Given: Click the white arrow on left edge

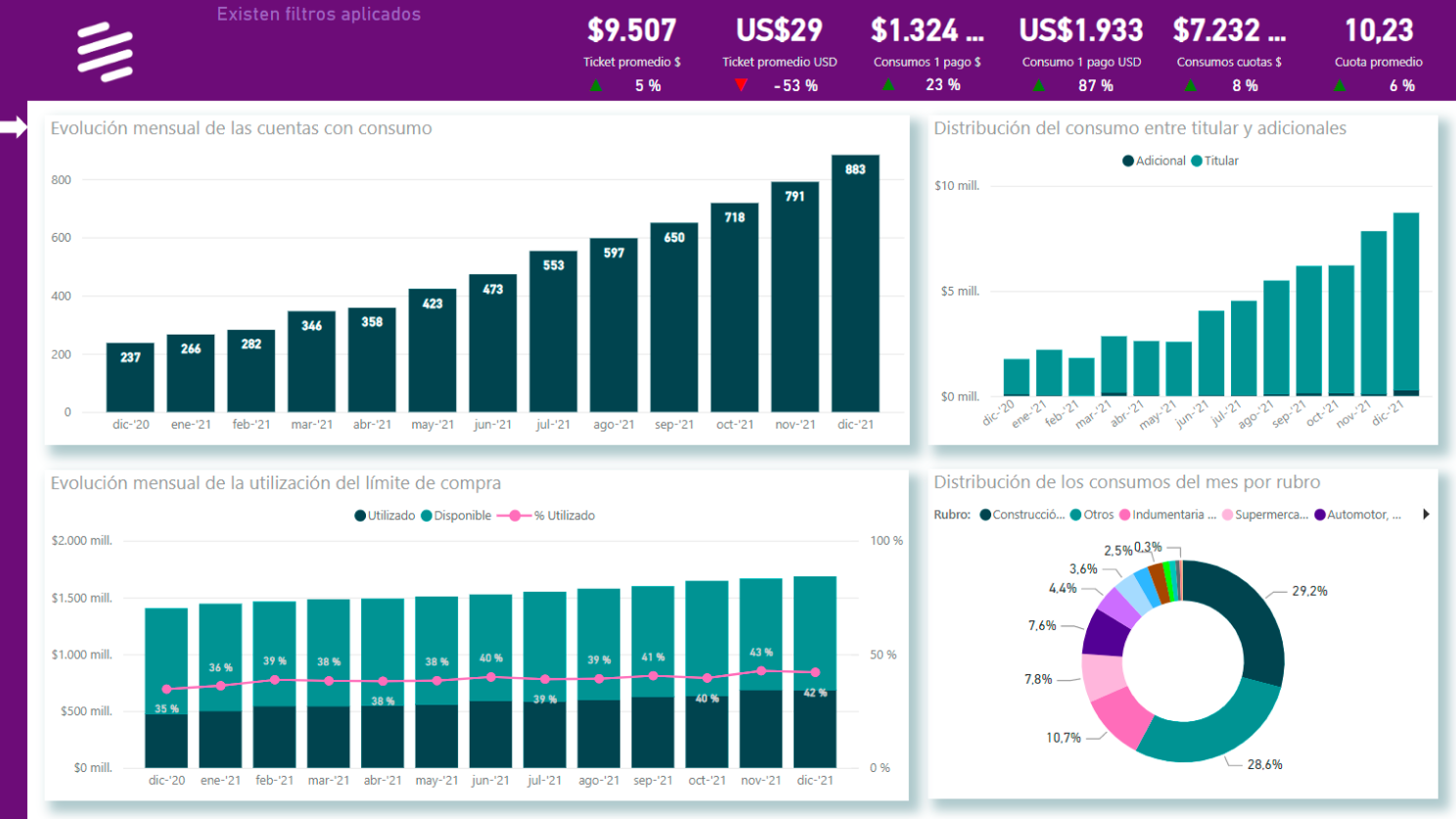Looking at the screenshot, I should [x=14, y=127].
